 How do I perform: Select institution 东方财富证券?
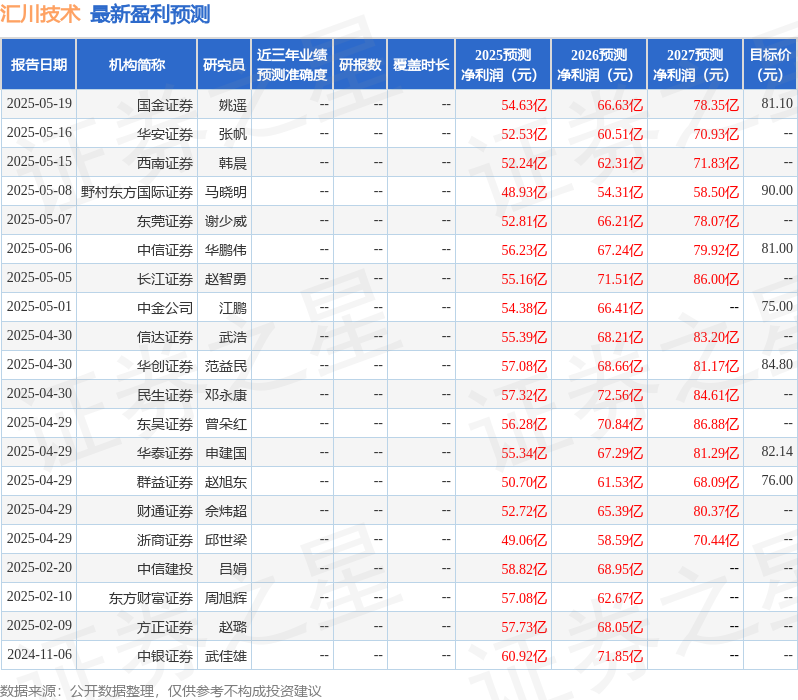(151, 599)
